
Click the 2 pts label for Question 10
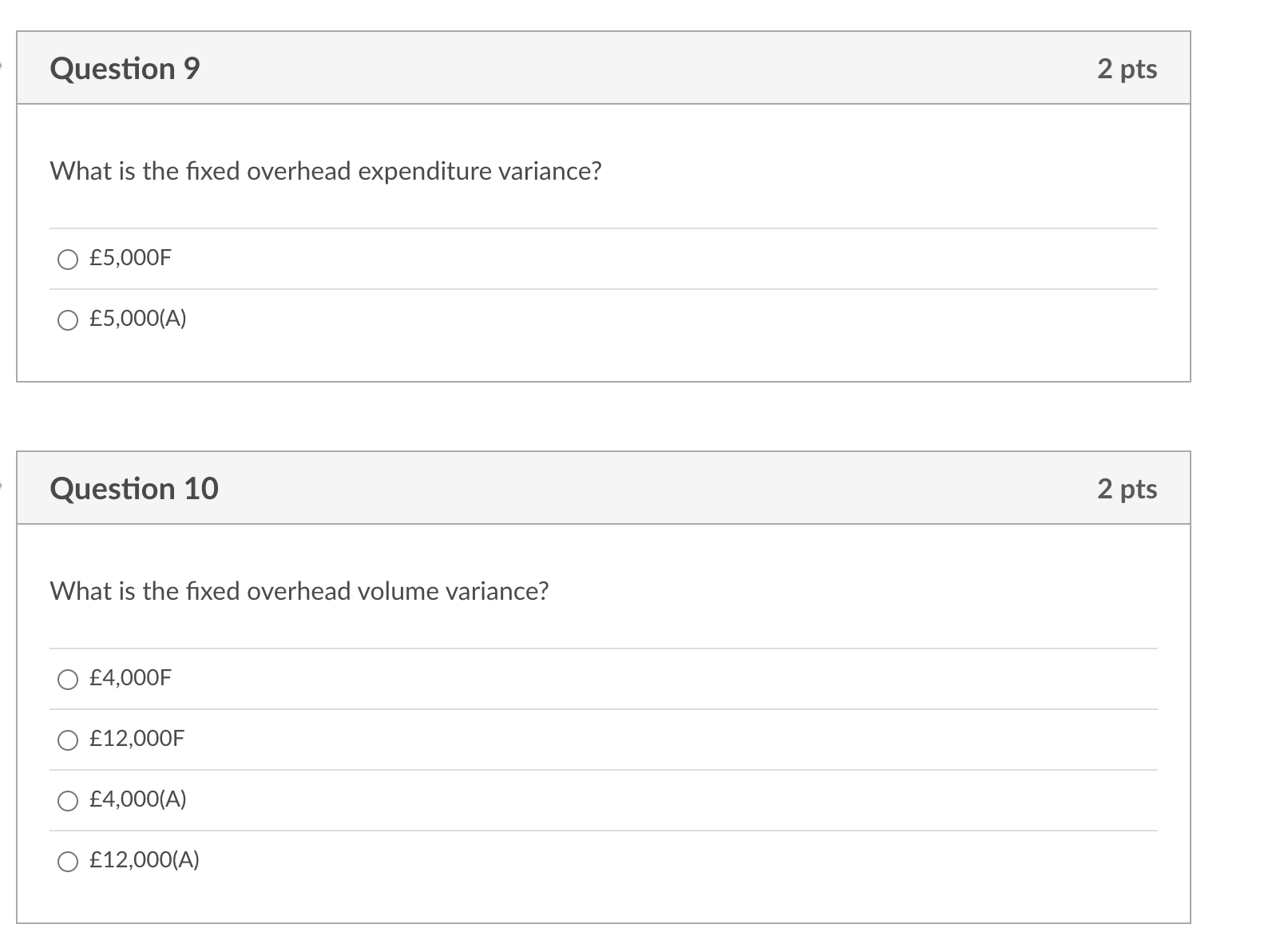tap(1128, 488)
